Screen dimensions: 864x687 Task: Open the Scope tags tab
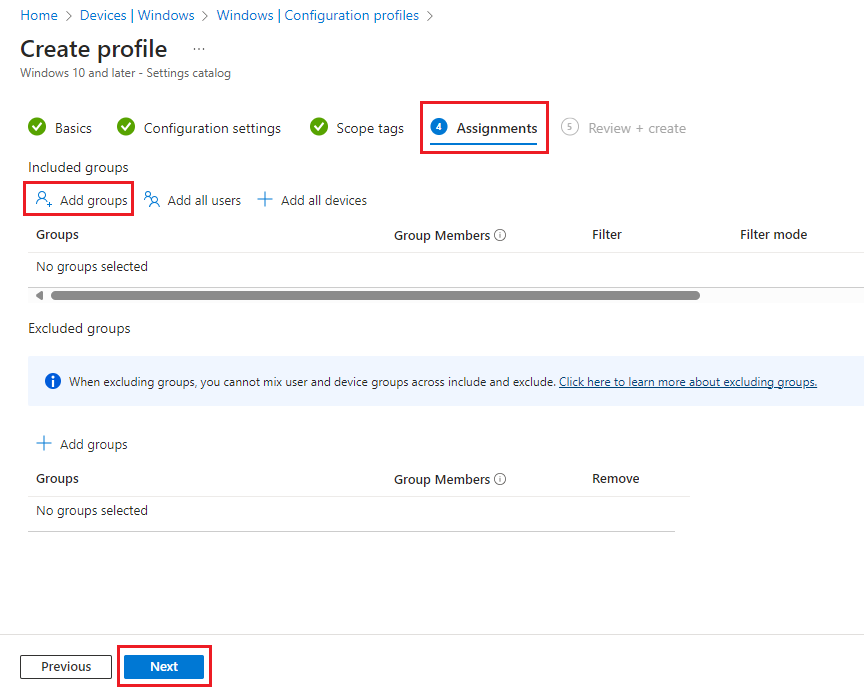tap(369, 127)
